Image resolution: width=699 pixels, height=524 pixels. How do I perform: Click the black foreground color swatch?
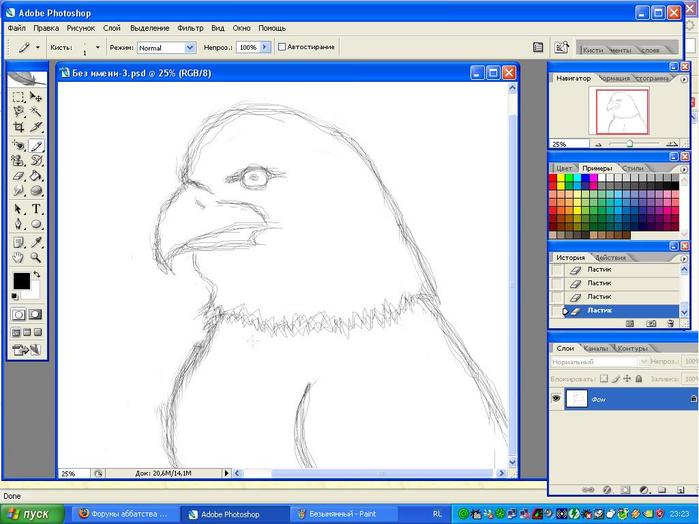pos(21,282)
